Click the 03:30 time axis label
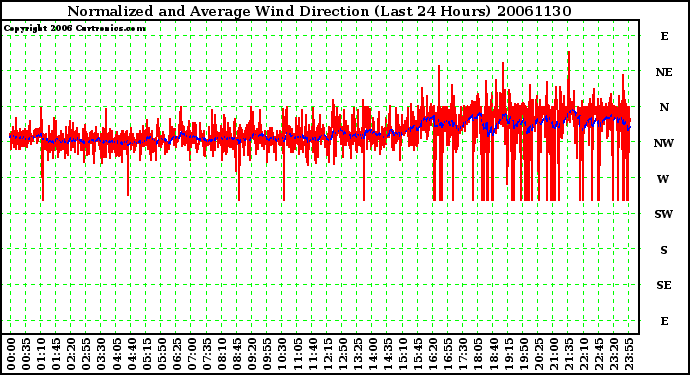This screenshot has height=375, width=690. tap(101, 354)
